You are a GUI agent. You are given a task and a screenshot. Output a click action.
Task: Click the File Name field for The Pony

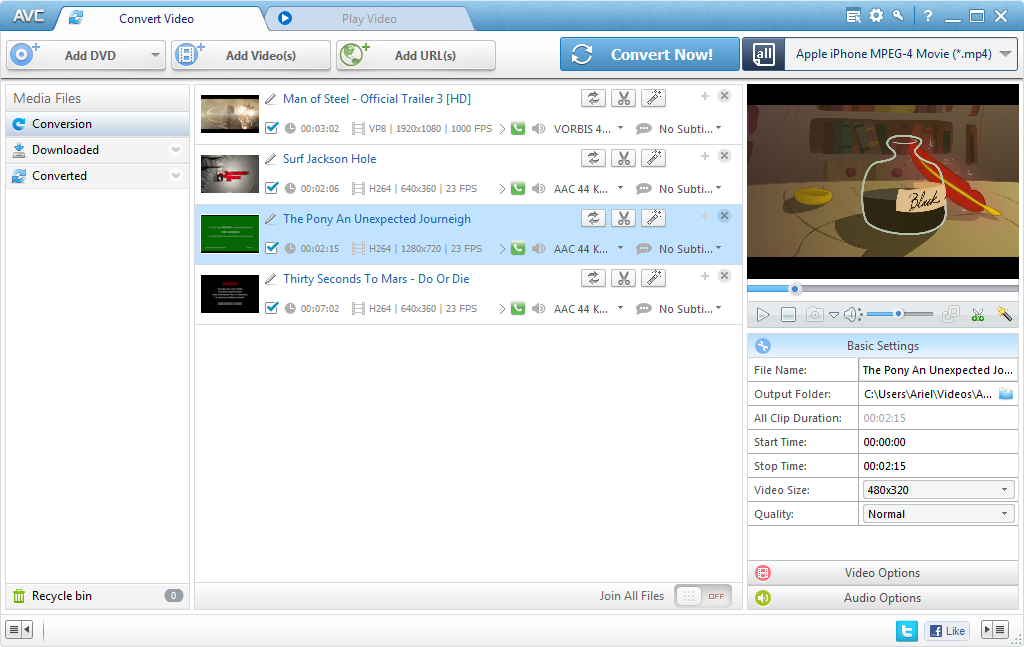pos(938,370)
